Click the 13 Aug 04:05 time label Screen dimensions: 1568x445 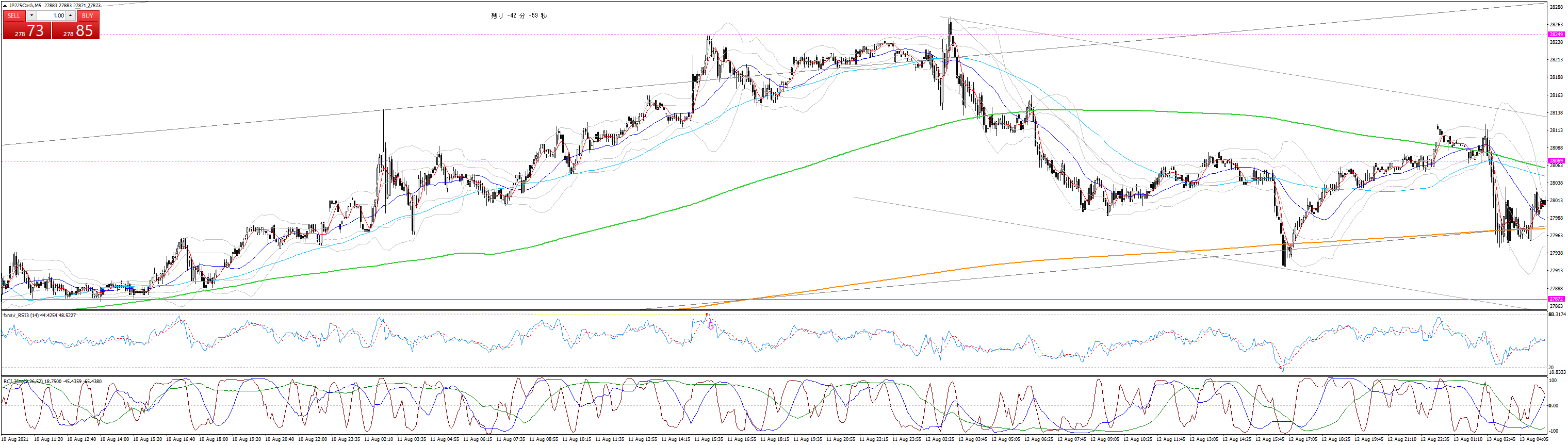1534,439
